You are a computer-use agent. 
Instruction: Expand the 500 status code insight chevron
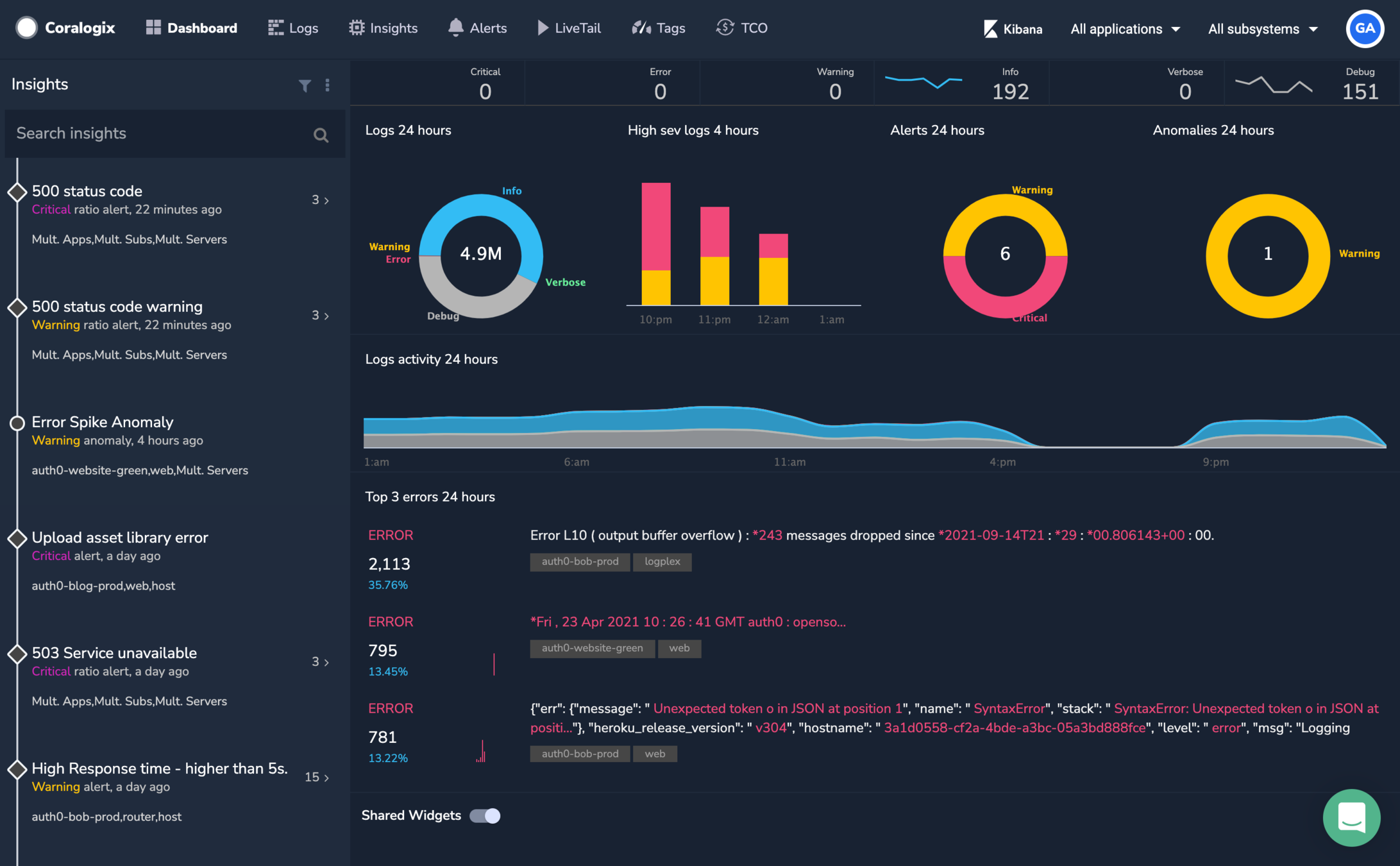[x=326, y=201]
